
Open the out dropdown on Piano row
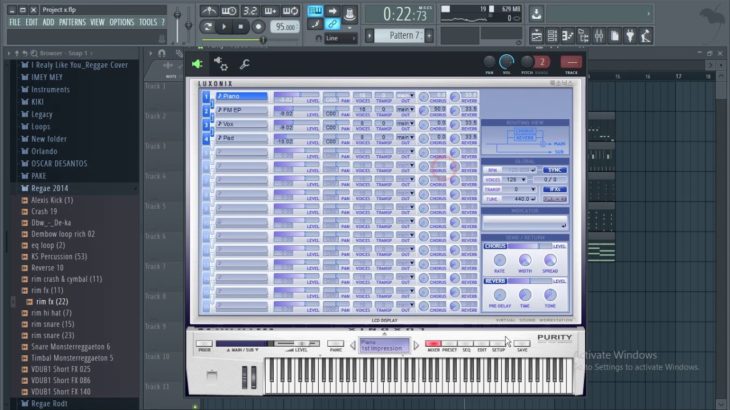pyautogui.click(x=405, y=96)
